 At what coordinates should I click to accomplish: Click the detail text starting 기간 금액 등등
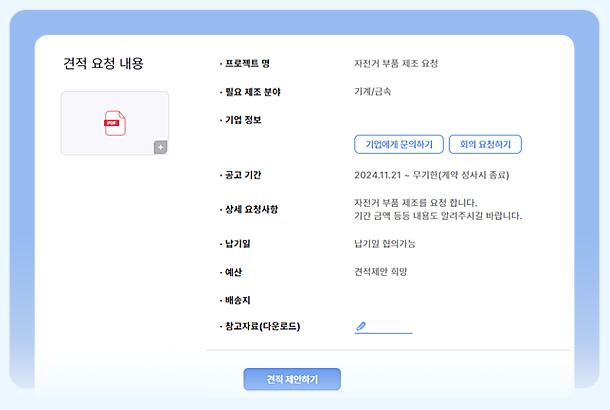coord(438,216)
